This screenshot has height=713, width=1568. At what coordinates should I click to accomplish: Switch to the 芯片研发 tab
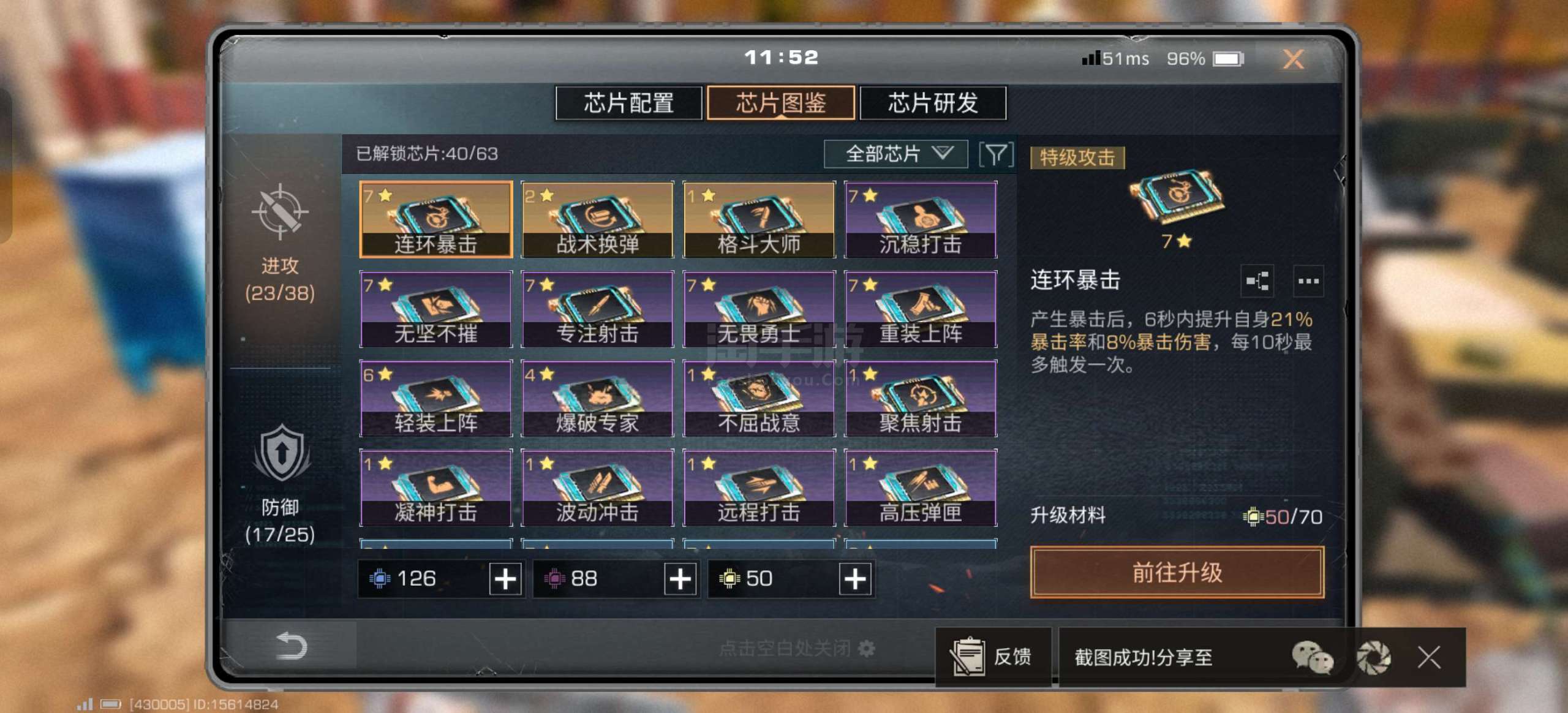933,103
